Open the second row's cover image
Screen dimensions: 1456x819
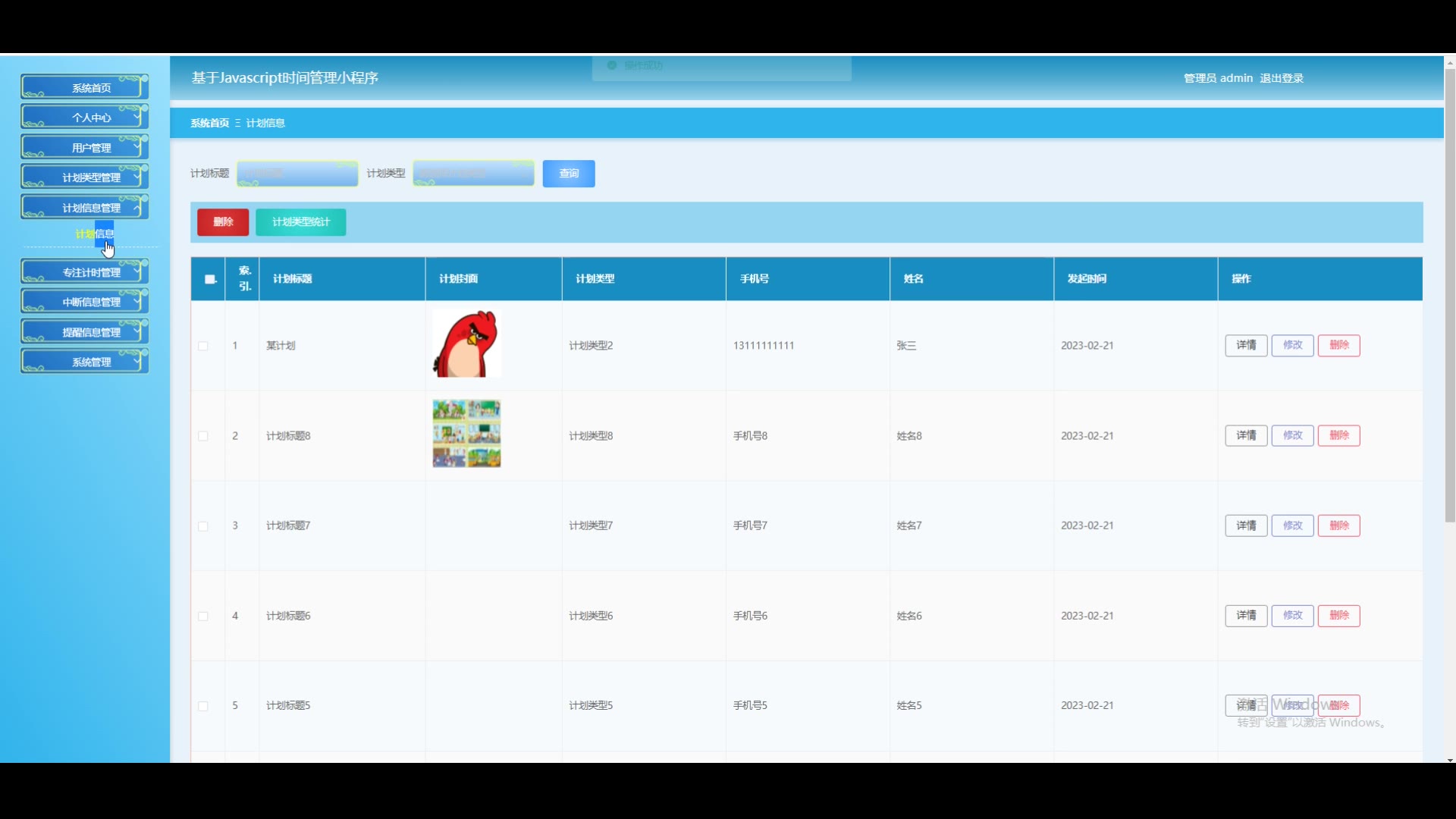[x=466, y=434]
